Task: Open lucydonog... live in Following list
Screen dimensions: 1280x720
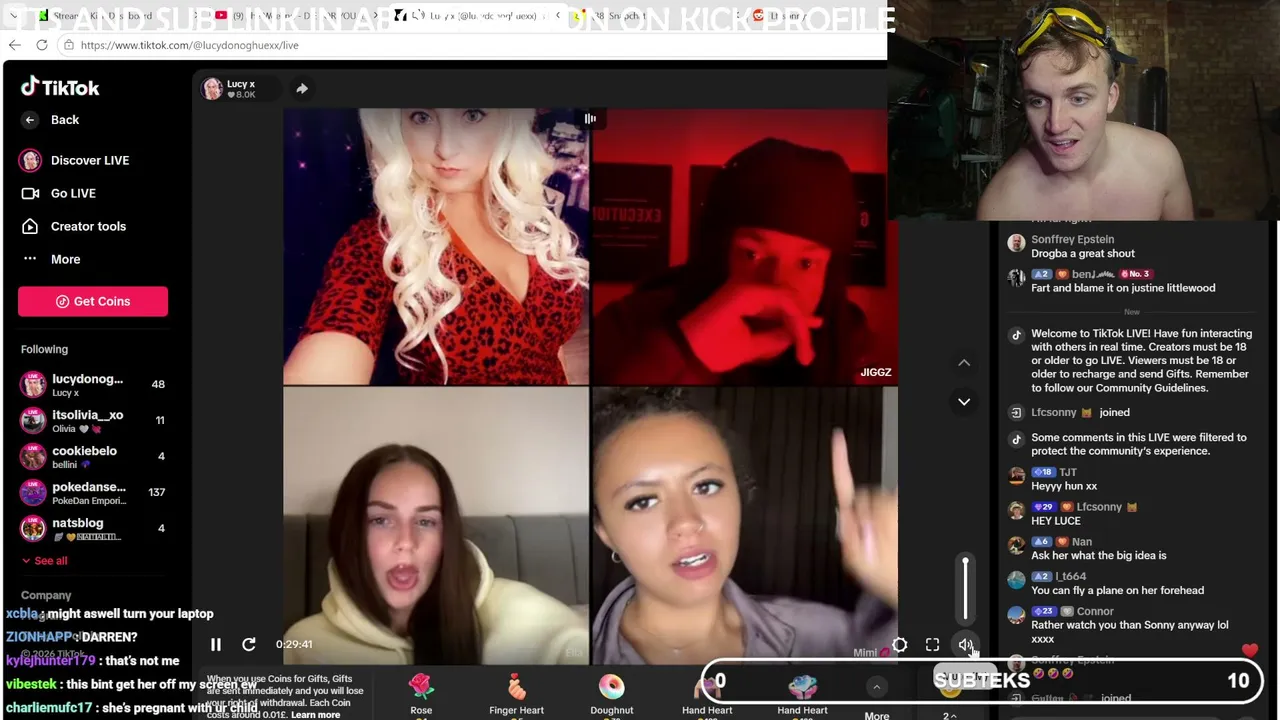Action: [x=93, y=384]
